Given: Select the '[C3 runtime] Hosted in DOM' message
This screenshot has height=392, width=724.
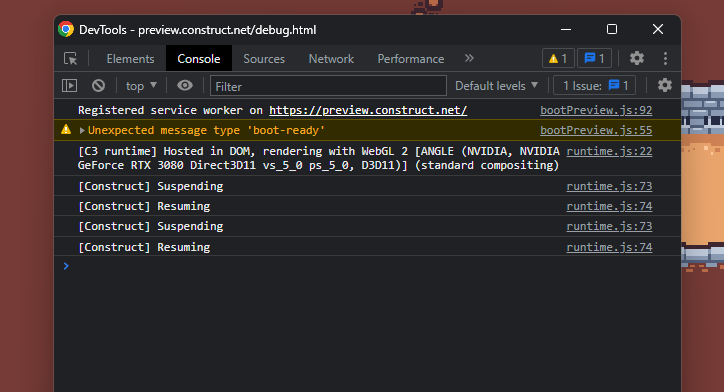Looking at the screenshot, I should pyautogui.click(x=319, y=158).
